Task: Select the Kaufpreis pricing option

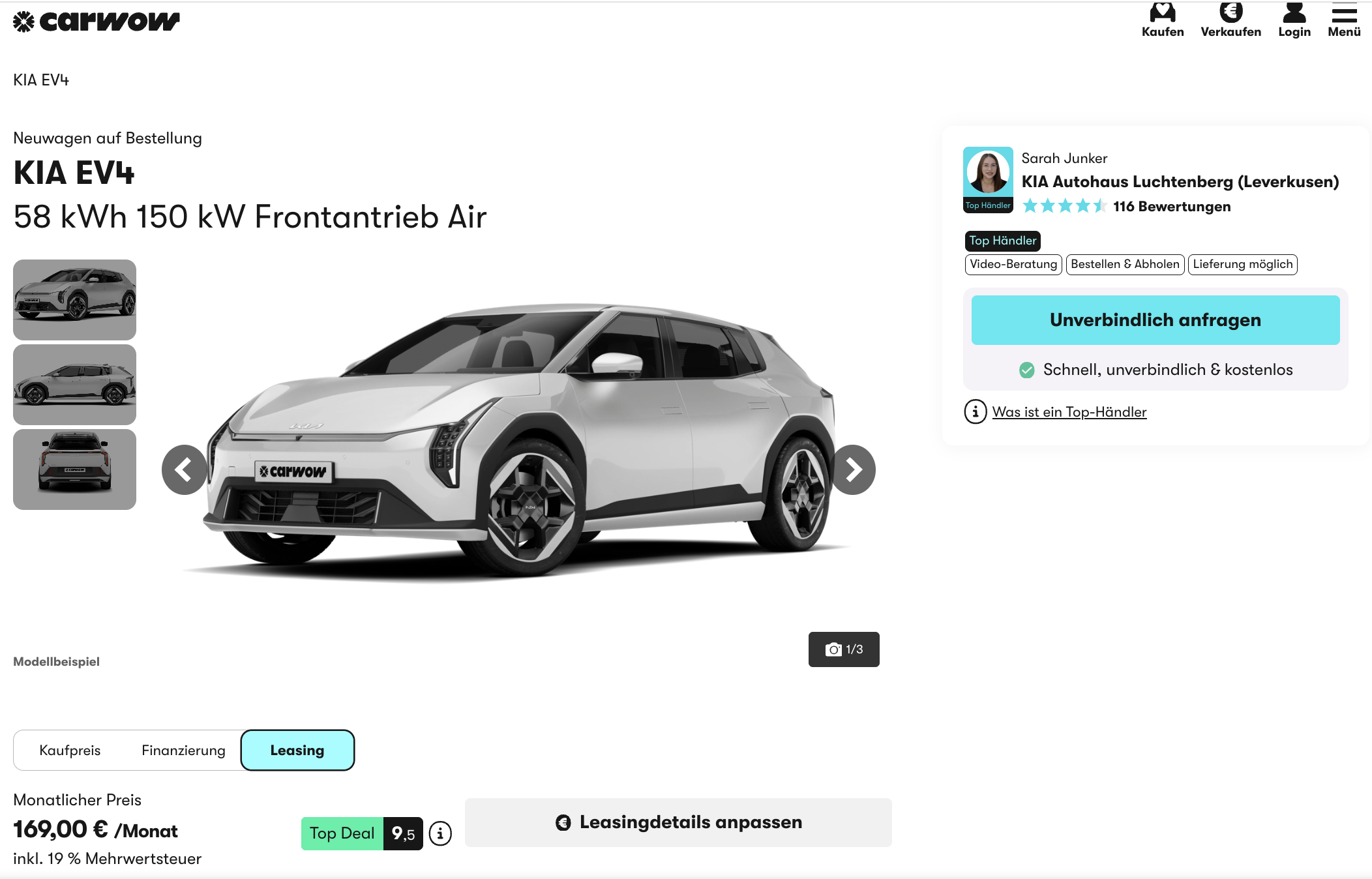Action: click(x=70, y=750)
